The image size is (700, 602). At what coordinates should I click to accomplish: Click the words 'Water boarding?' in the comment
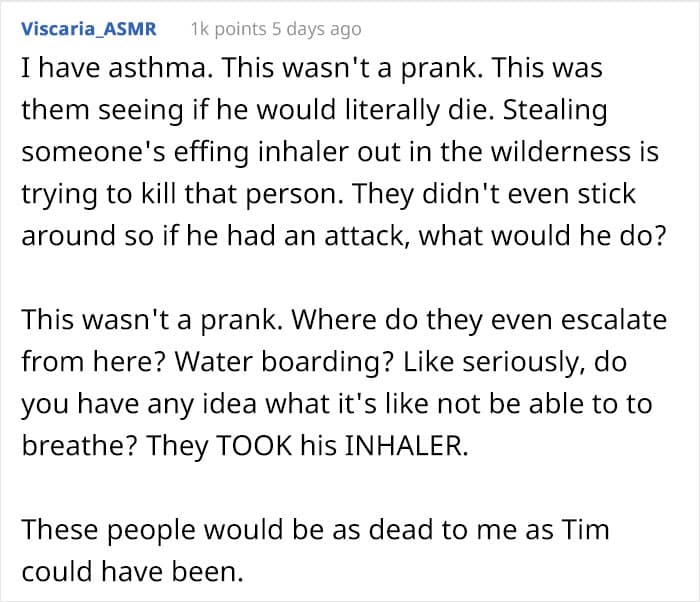point(284,361)
